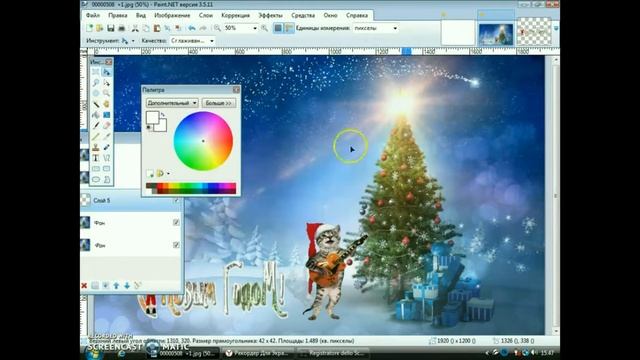Select the Eraser tool

107,125
